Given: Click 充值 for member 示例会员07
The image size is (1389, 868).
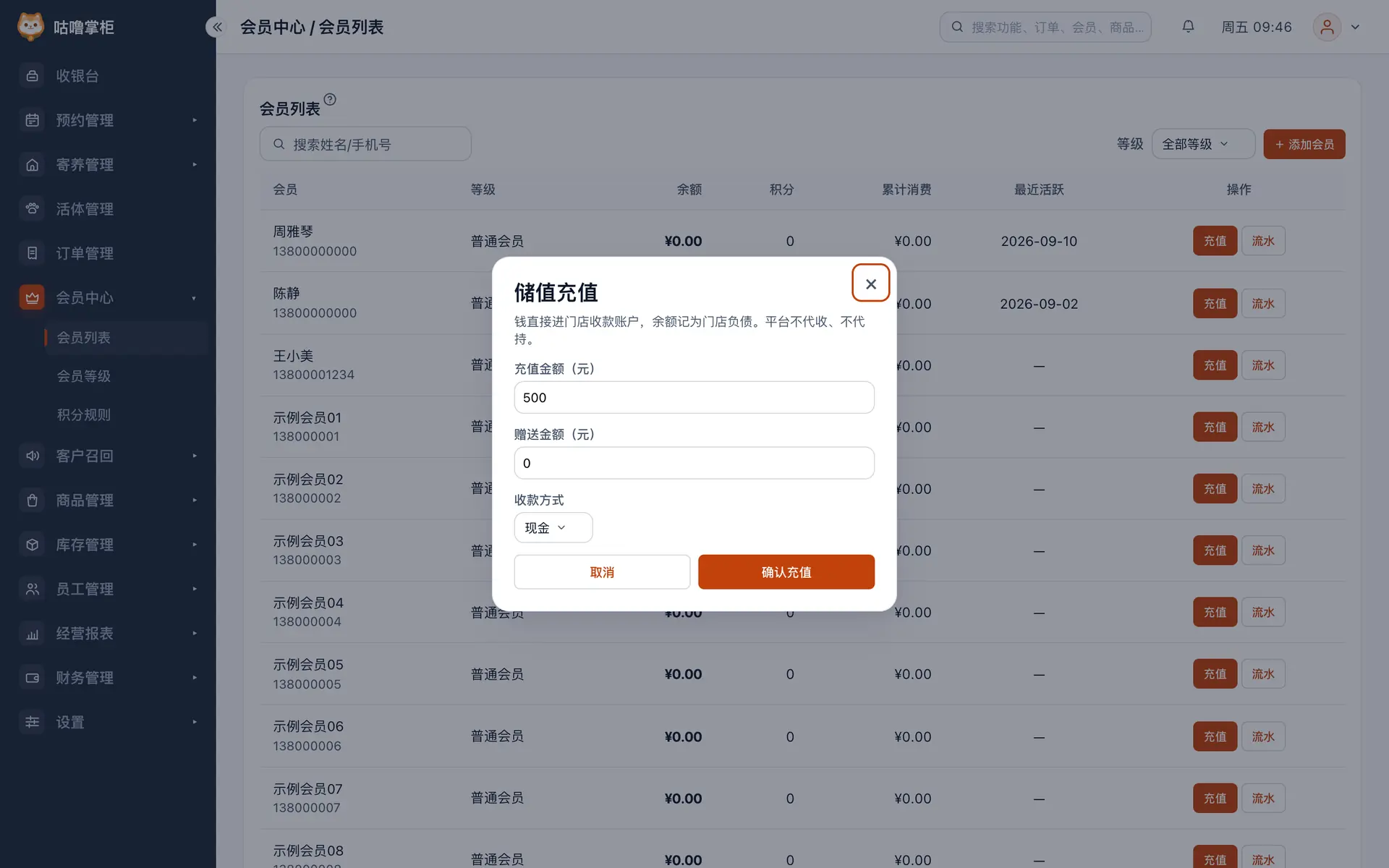Looking at the screenshot, I should click(1215, 799).
